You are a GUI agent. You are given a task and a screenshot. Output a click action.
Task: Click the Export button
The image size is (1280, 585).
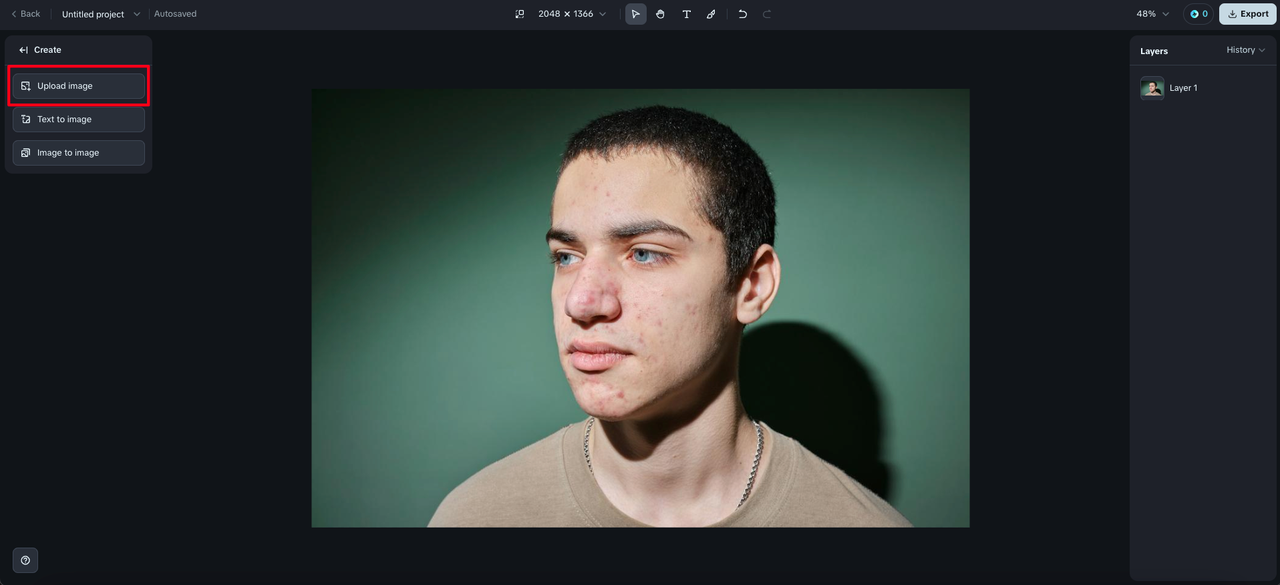pyautogui.click(x=1248, y=14)
